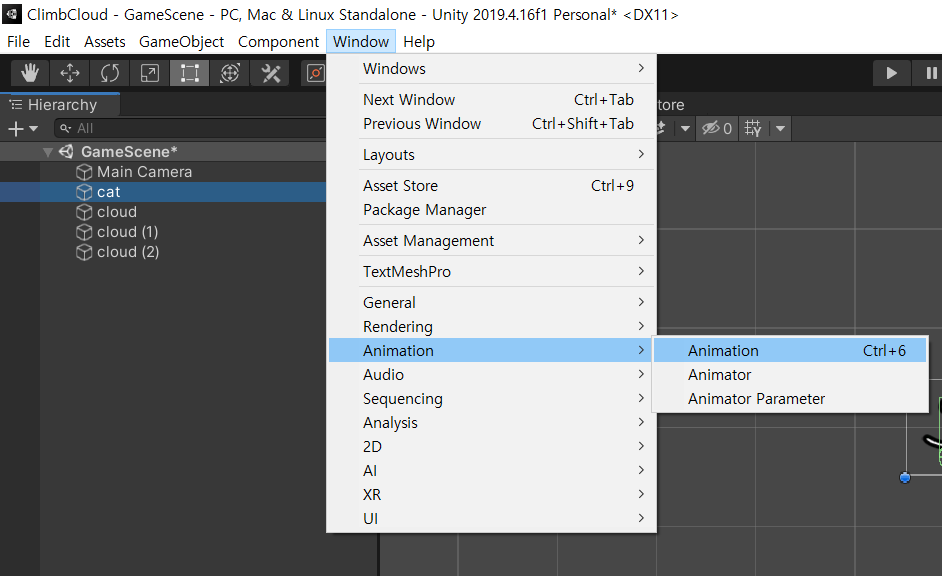Choose Next Window menu entry

pyautogui.click(x=493, y=100)
